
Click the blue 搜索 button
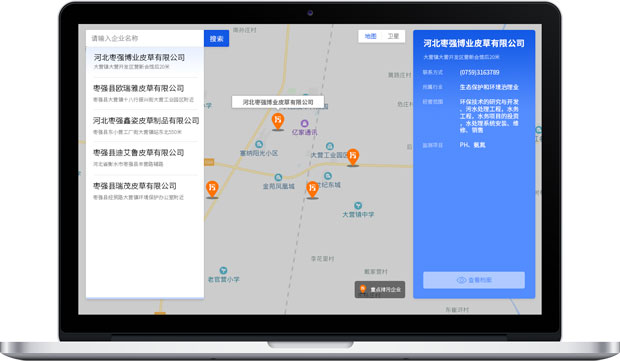click(216, 39)
